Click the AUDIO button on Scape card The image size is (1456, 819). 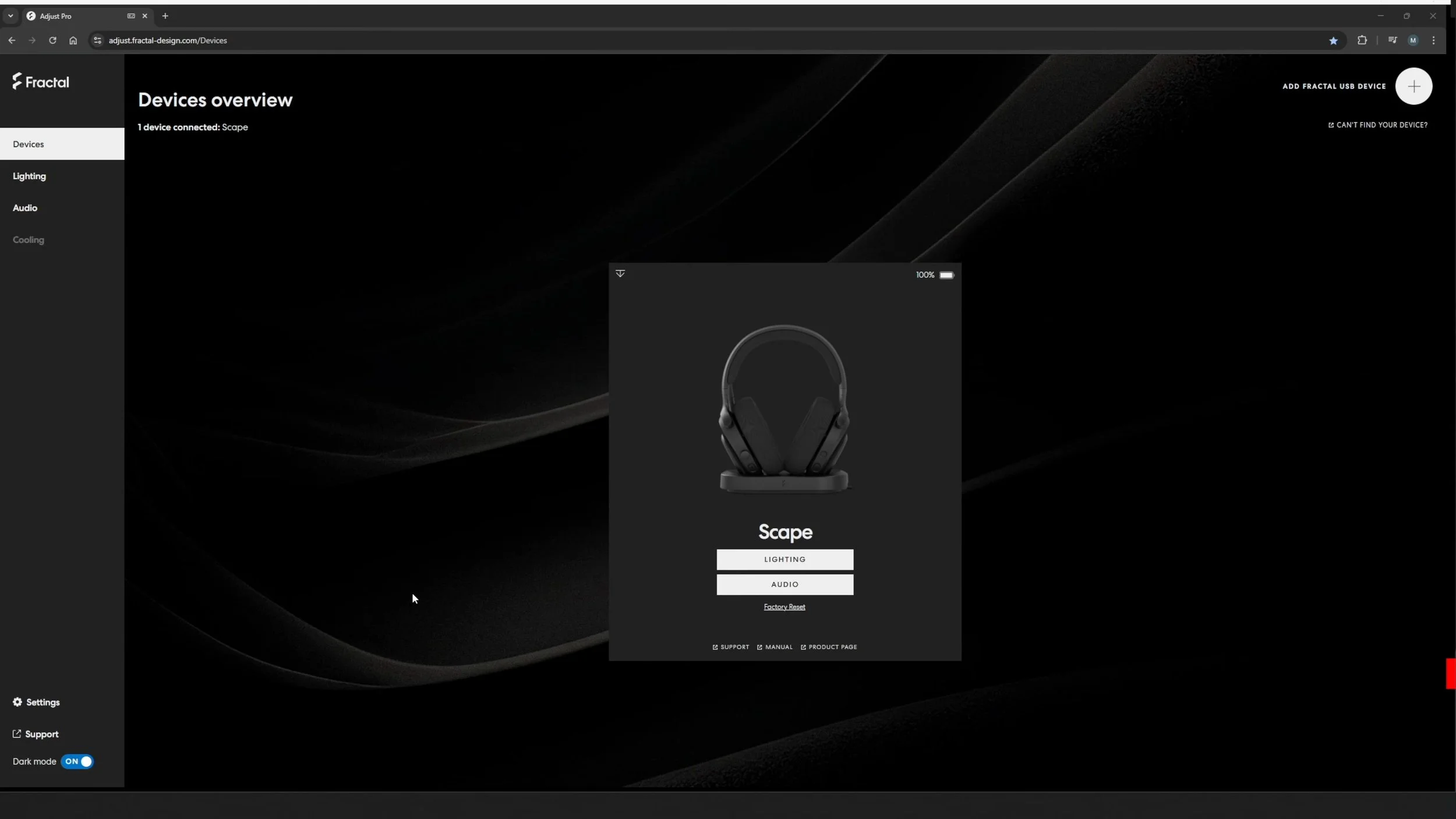point(784,584)
